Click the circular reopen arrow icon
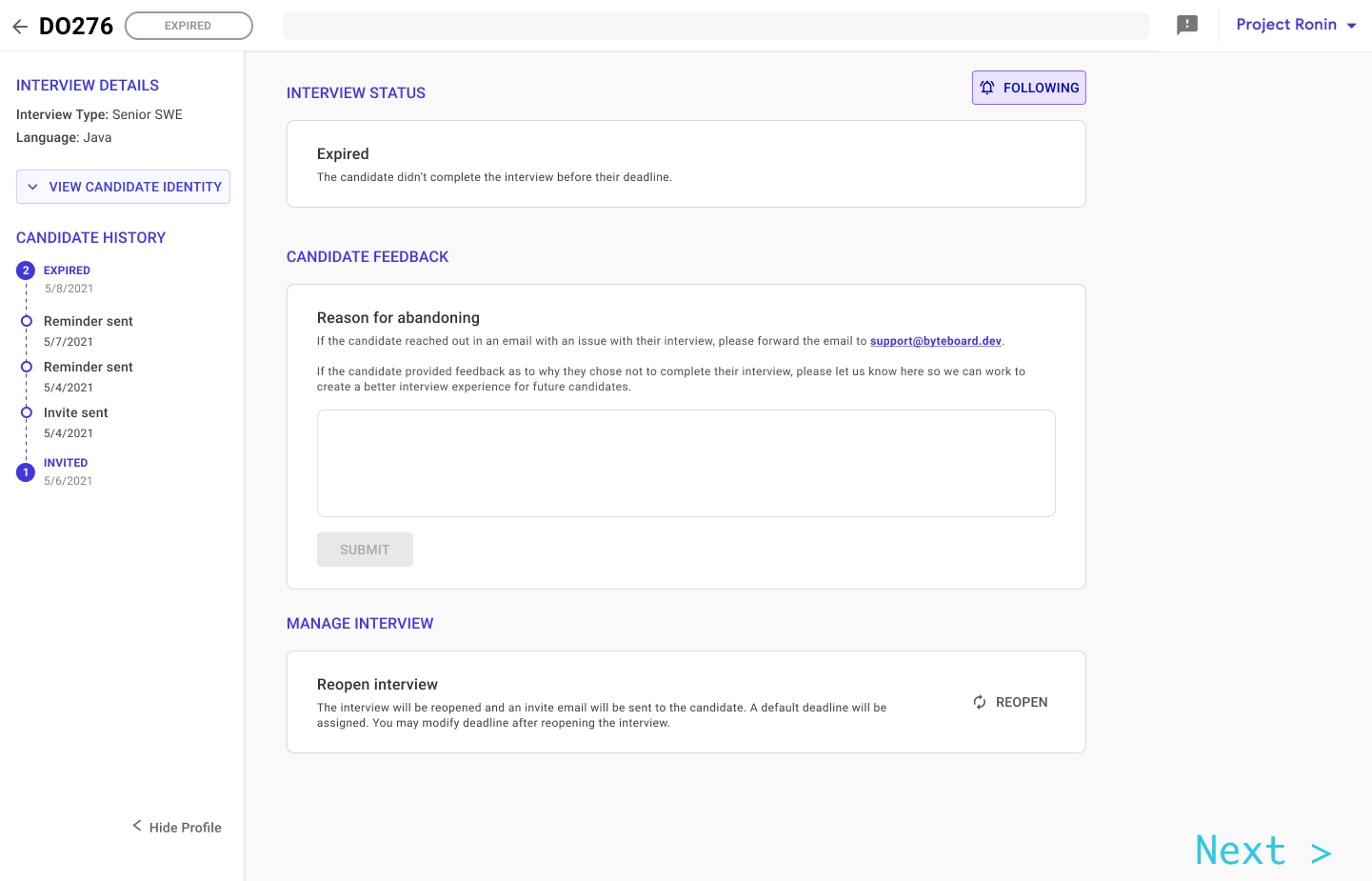The width and height of the screenshot is (1372, 881). pyautogui.click(x=980, y=702)
